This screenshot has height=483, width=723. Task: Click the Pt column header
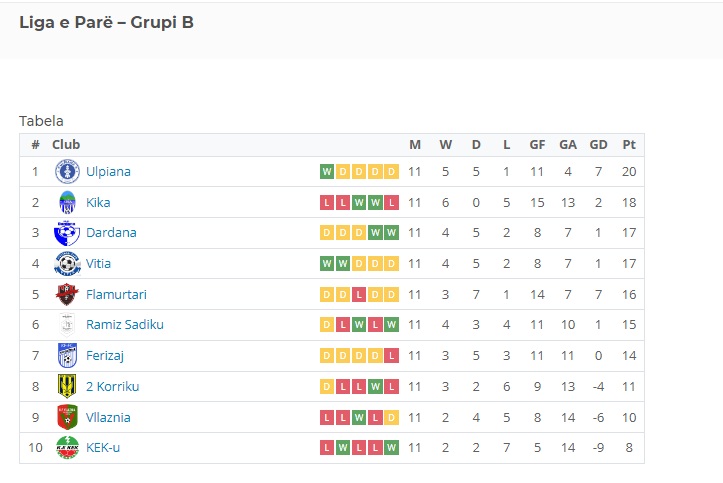[x=629, y=145]
